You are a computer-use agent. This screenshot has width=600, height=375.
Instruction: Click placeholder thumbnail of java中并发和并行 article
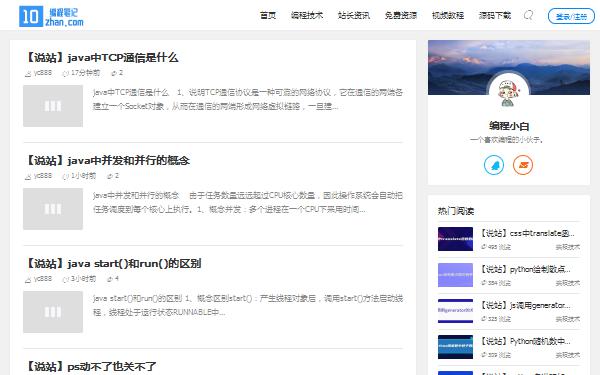tap(53, 209)
